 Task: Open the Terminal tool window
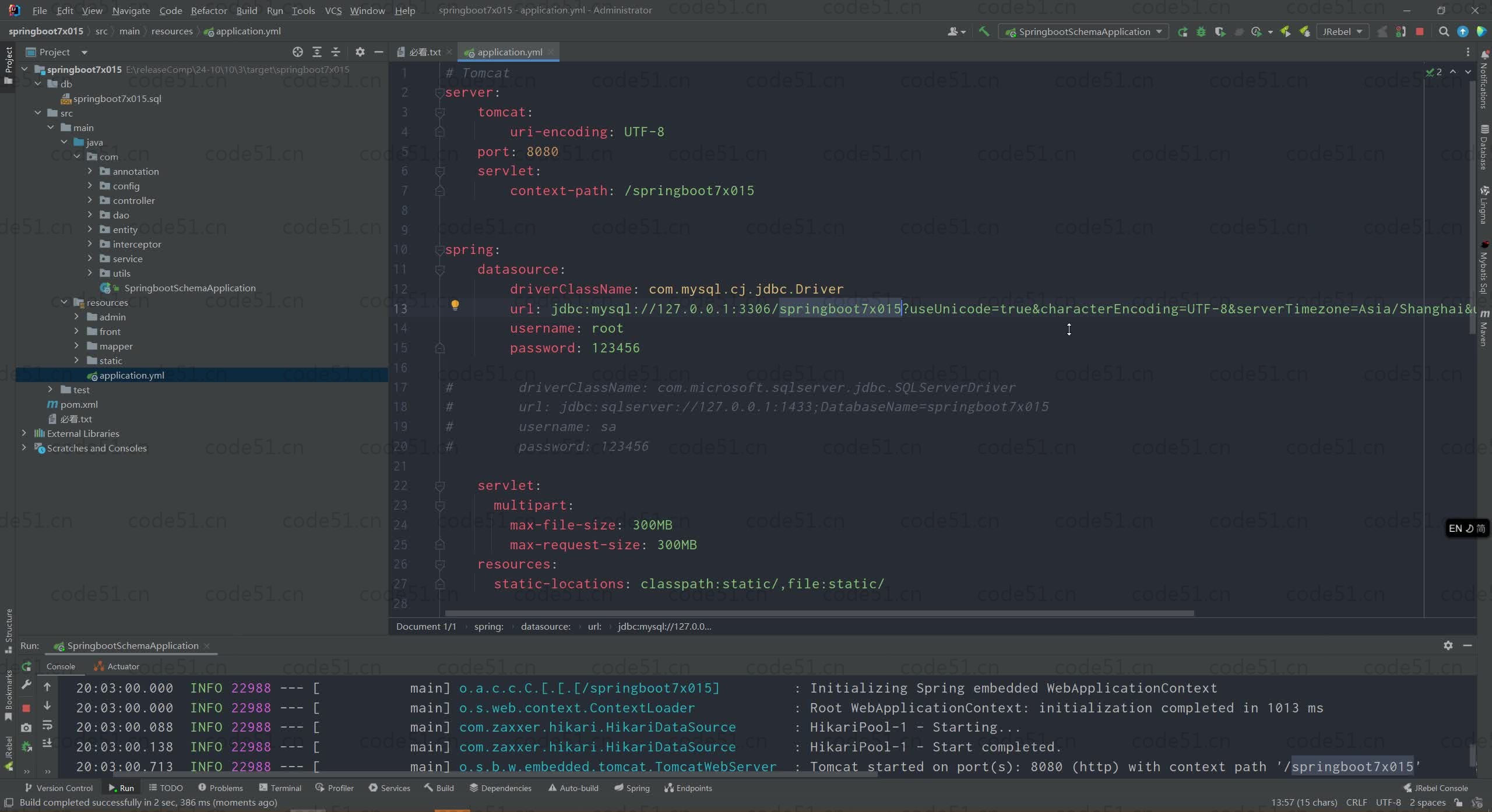280,788
